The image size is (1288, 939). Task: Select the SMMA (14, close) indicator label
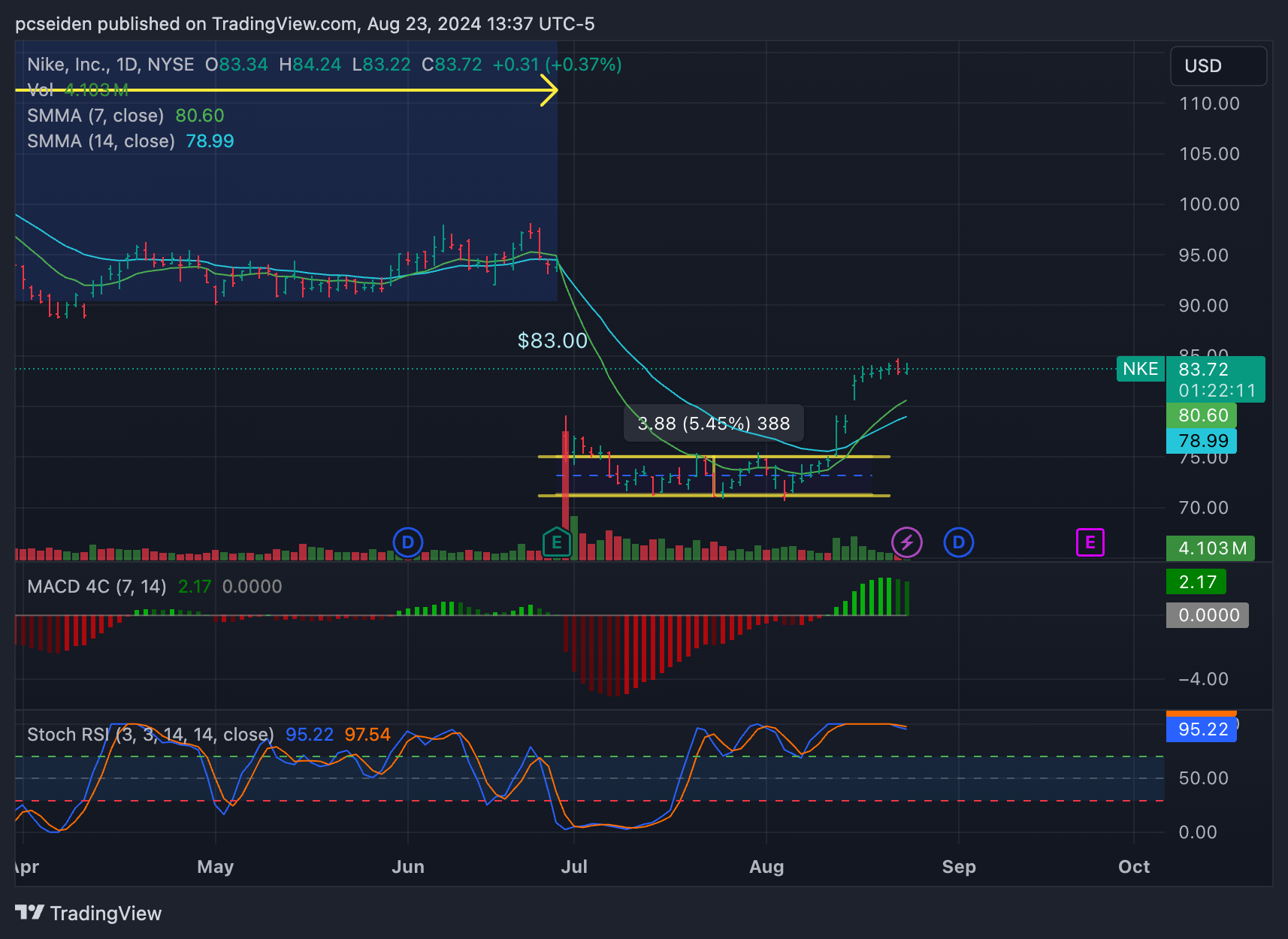(101, 141)
